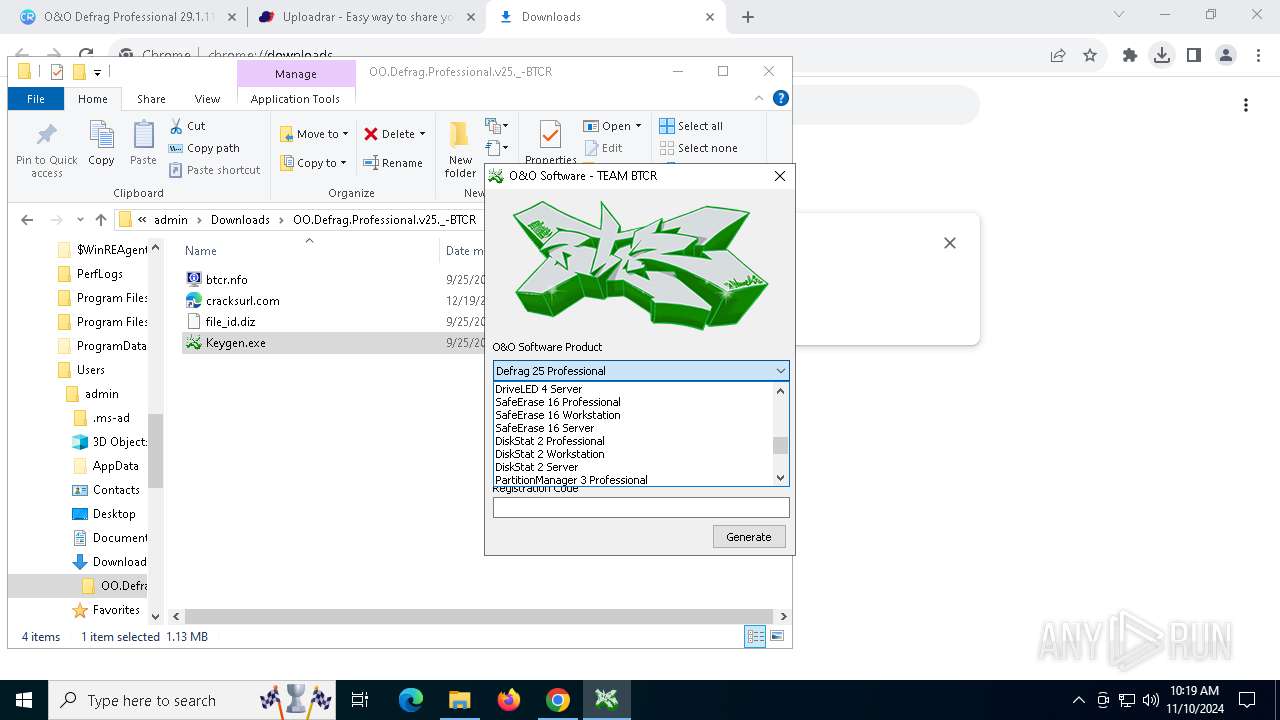This screenshot has height=720, width=1280.
Task: Click the Name column header
Action: pyautogui.click(x=201, y=251)
